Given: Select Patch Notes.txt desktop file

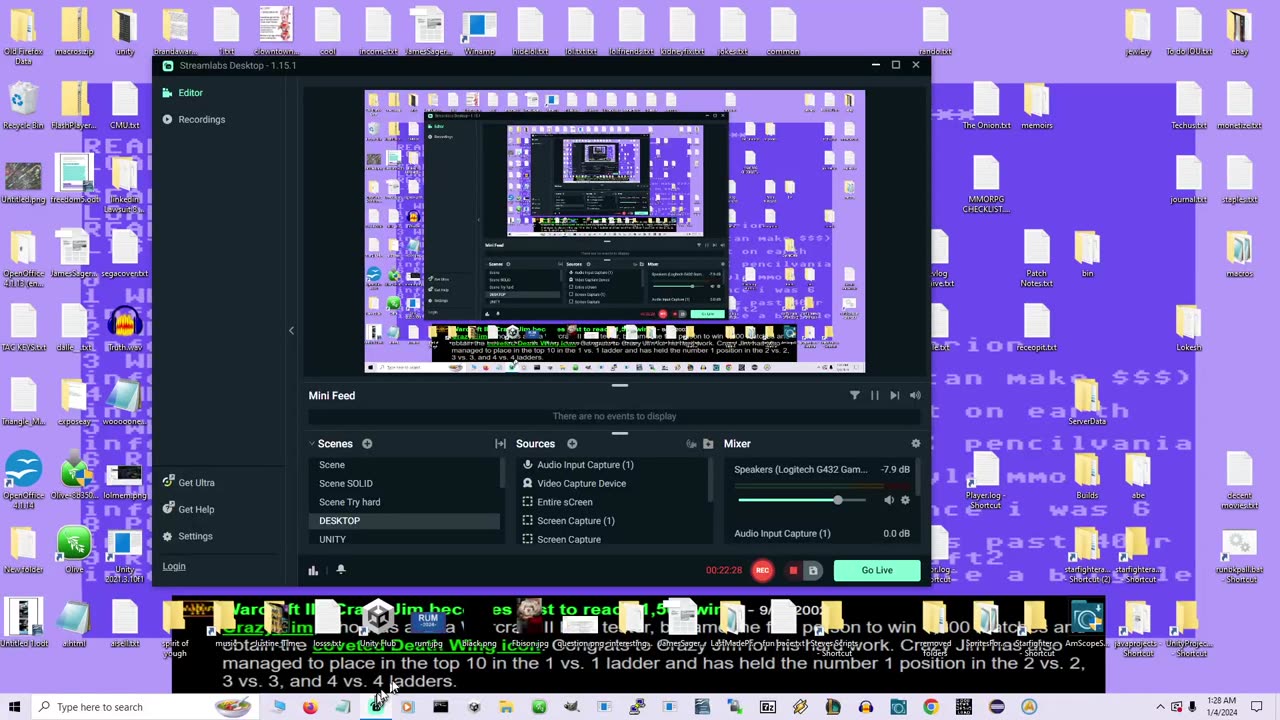Looking at the screenshot, I should click(x=1037, y=258).
